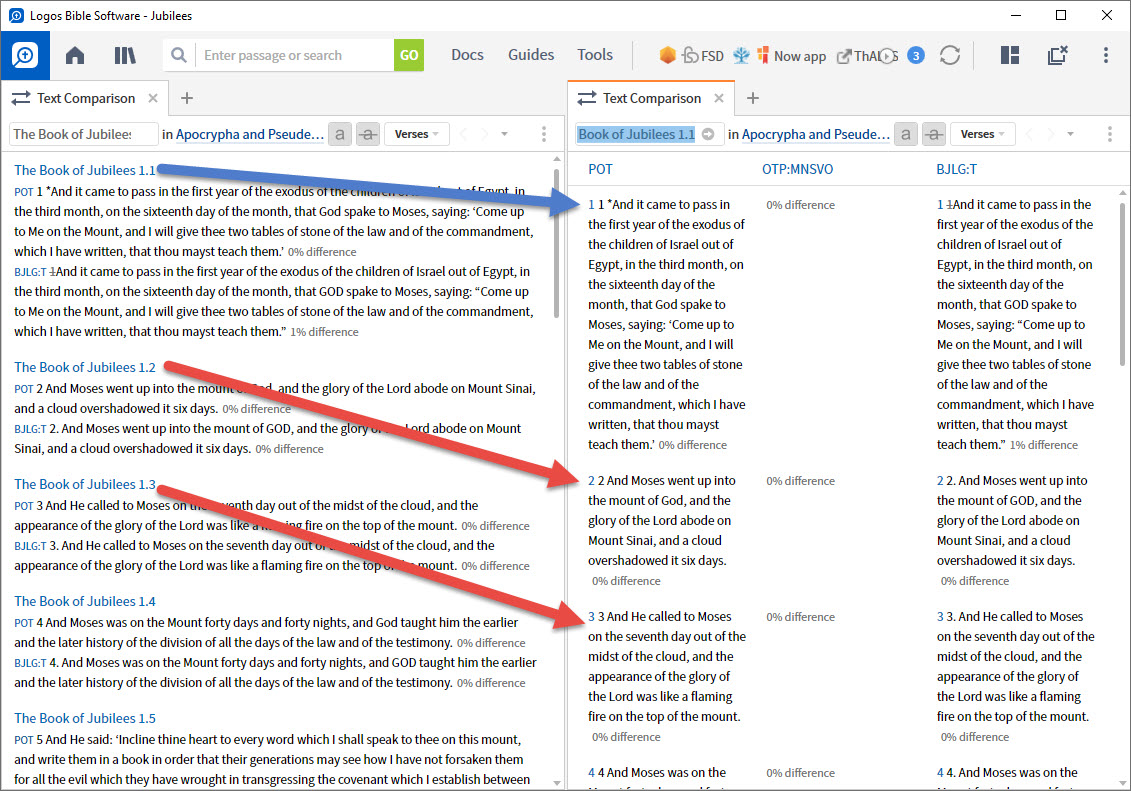Toggle strikethrough differences in right panel
This screenshot has width=1131, height=791.
934,132
